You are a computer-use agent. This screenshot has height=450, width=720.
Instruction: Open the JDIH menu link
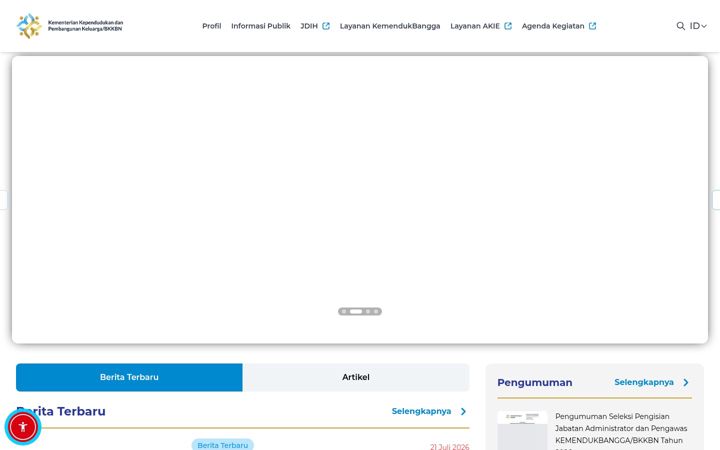pyautogui.click(x=309, y=26)
